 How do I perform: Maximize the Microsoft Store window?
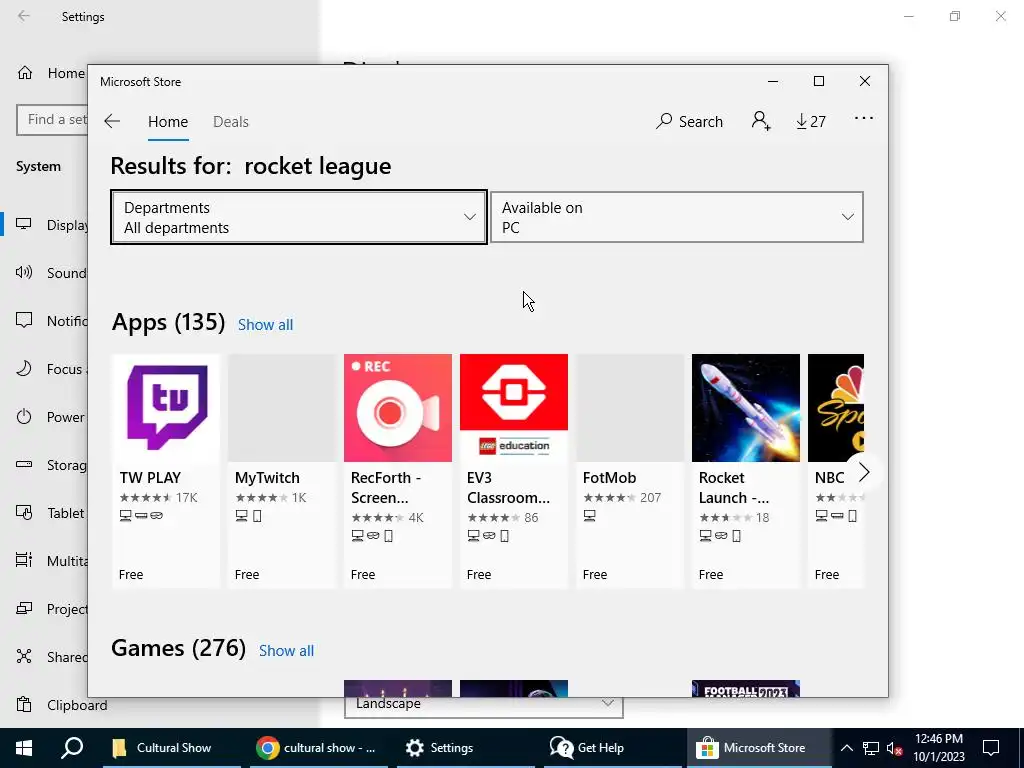819,81
